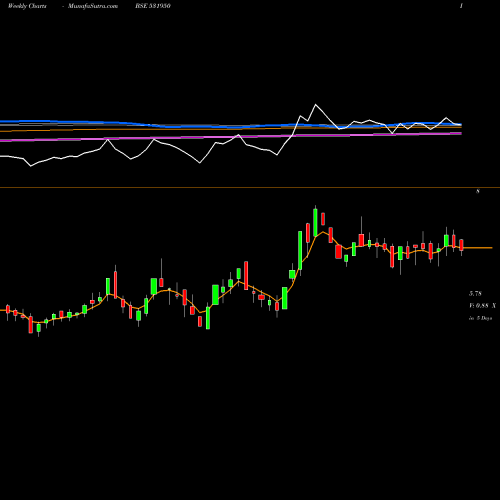Click the 'MunafaSutra.com' header text
The image size is (500, 500).
pos(93,6)
